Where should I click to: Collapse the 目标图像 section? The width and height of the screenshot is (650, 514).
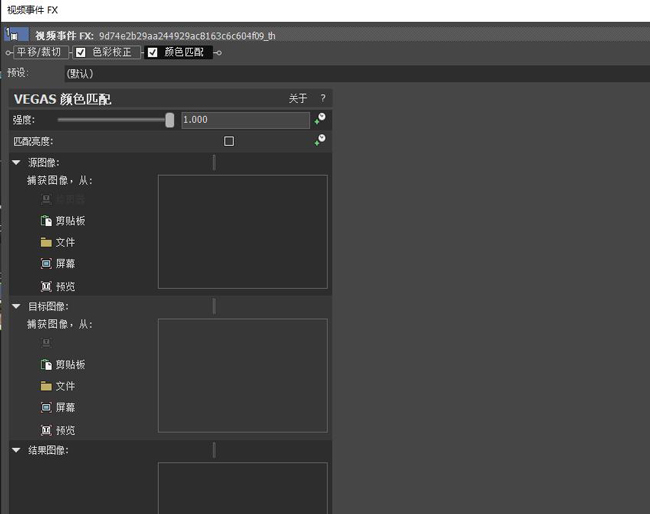point(16,306)
